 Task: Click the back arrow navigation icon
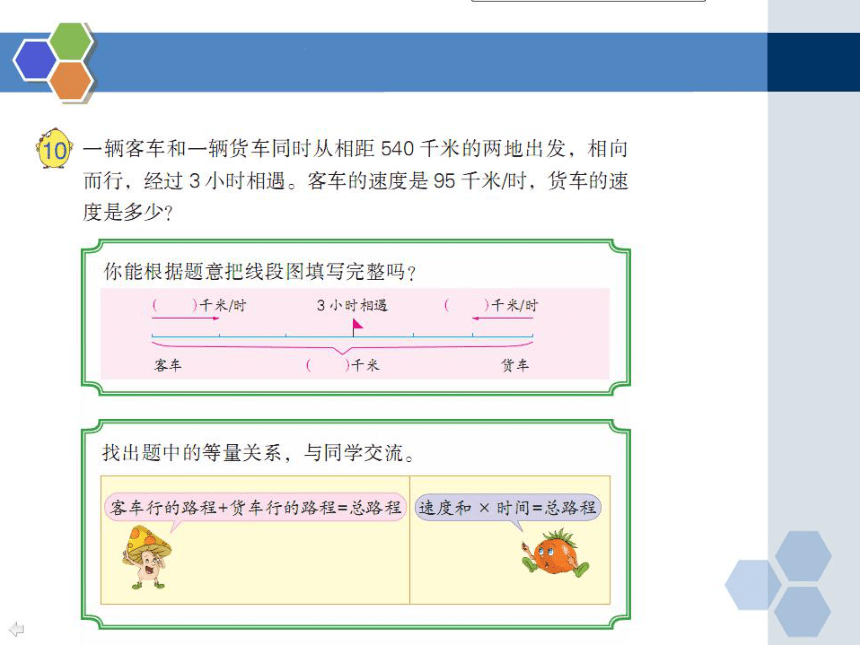tap(17, 628)
